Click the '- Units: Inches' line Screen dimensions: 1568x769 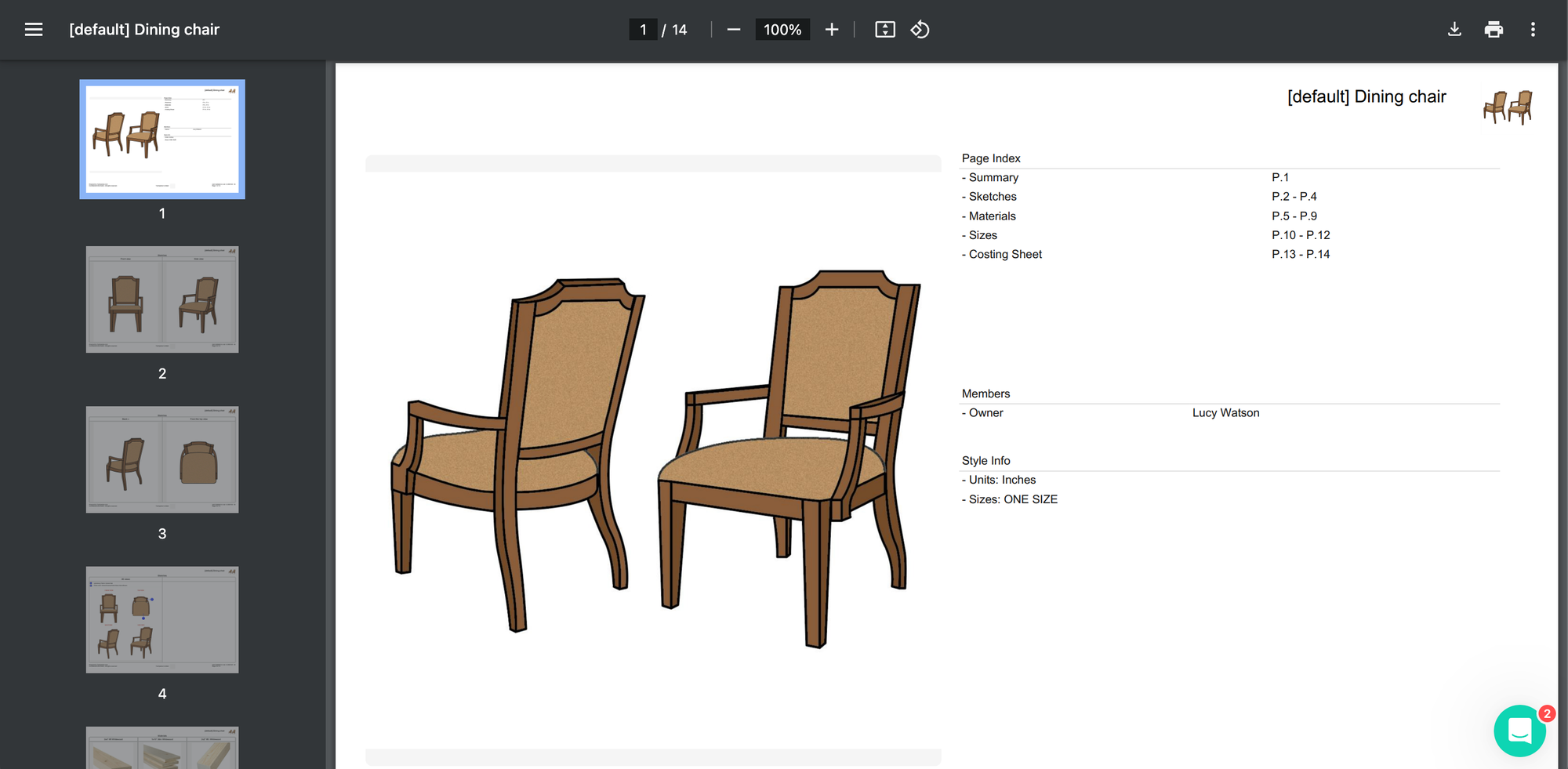tap(999, 480)
